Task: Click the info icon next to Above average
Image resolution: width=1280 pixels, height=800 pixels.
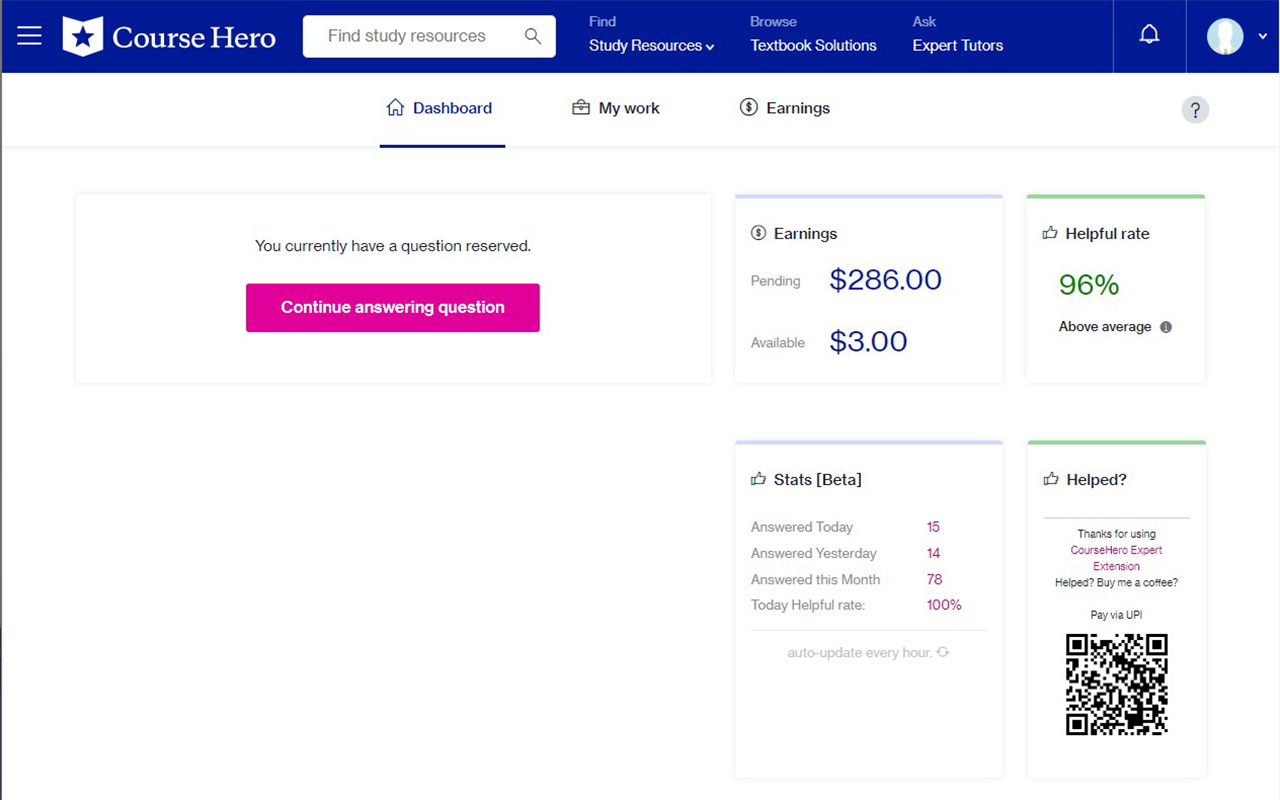Action: click(x=1166, y=327)
